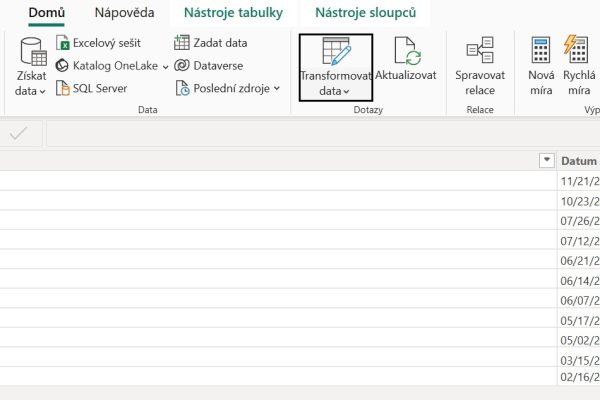Select the cell starting 07/26
600x400 pixels.
pyautogui.click(x=579, y=221)
